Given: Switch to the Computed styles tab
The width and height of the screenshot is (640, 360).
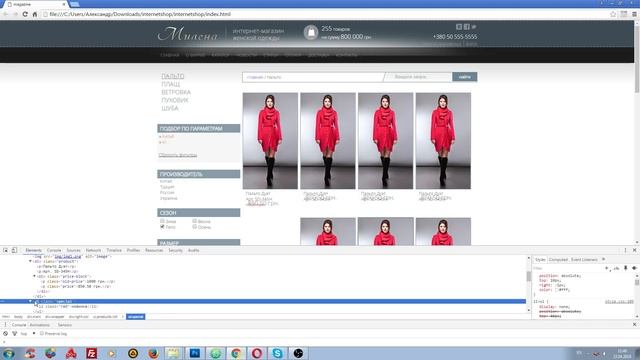Looking at the screenshot, I should point(558,260).
